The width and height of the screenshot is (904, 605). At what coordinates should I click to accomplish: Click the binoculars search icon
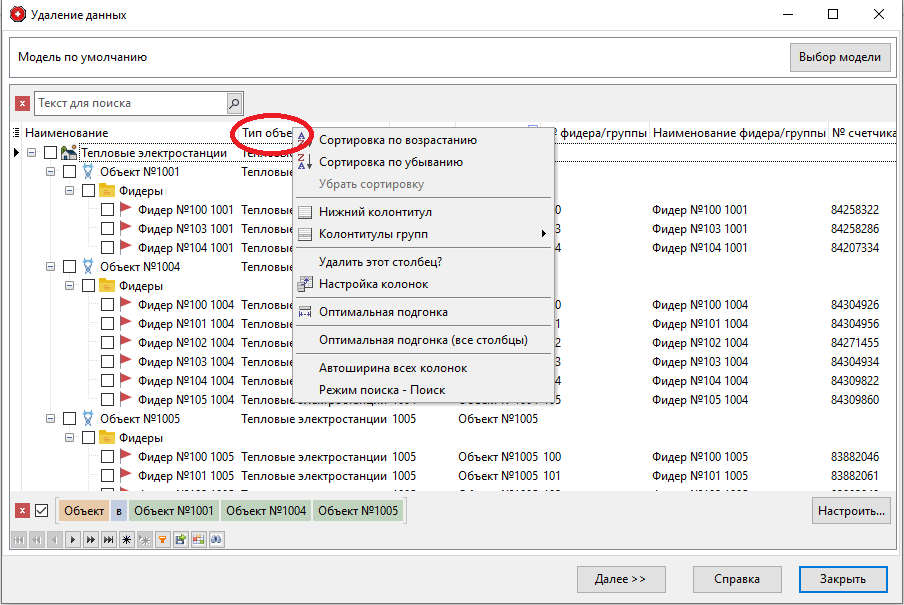(x=217, y=539)
